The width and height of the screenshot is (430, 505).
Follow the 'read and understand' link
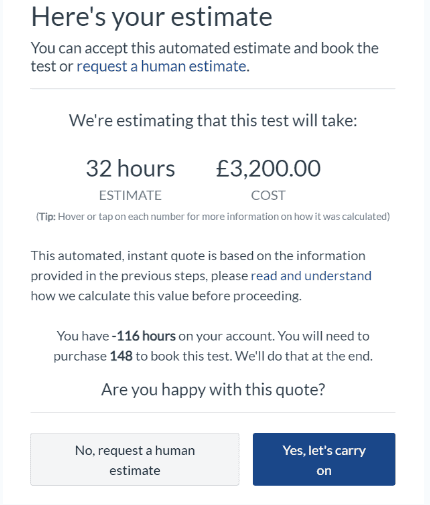pos(311,276)
